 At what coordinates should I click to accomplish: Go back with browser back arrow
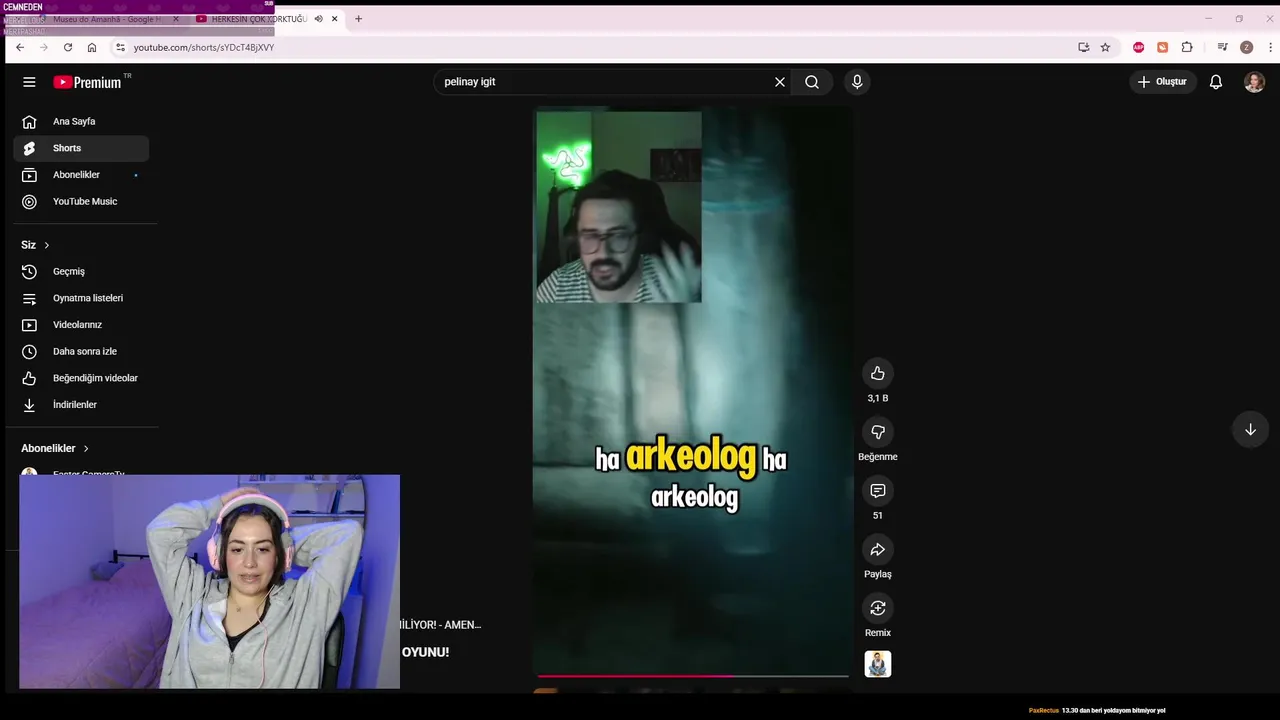(x=20, y=47)
